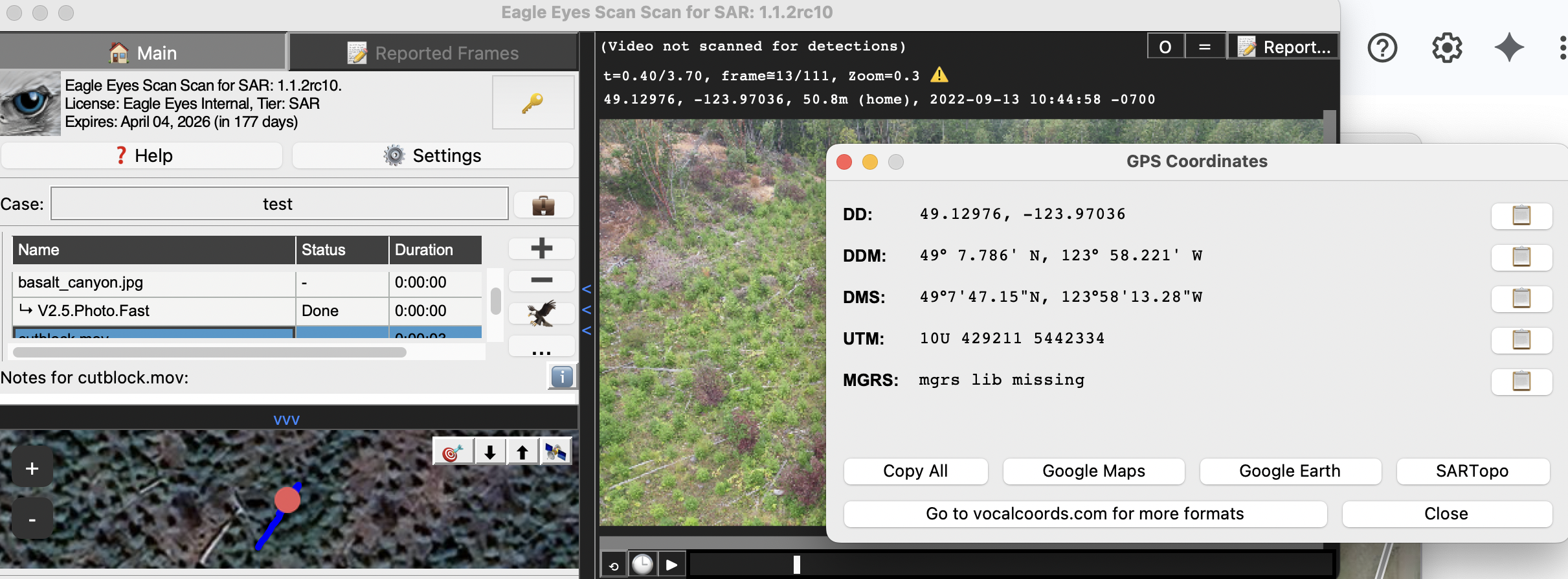Click the sparkle star icon
The height and width of the screenshot is (579, 1568).
click(x=1509, y=48)
